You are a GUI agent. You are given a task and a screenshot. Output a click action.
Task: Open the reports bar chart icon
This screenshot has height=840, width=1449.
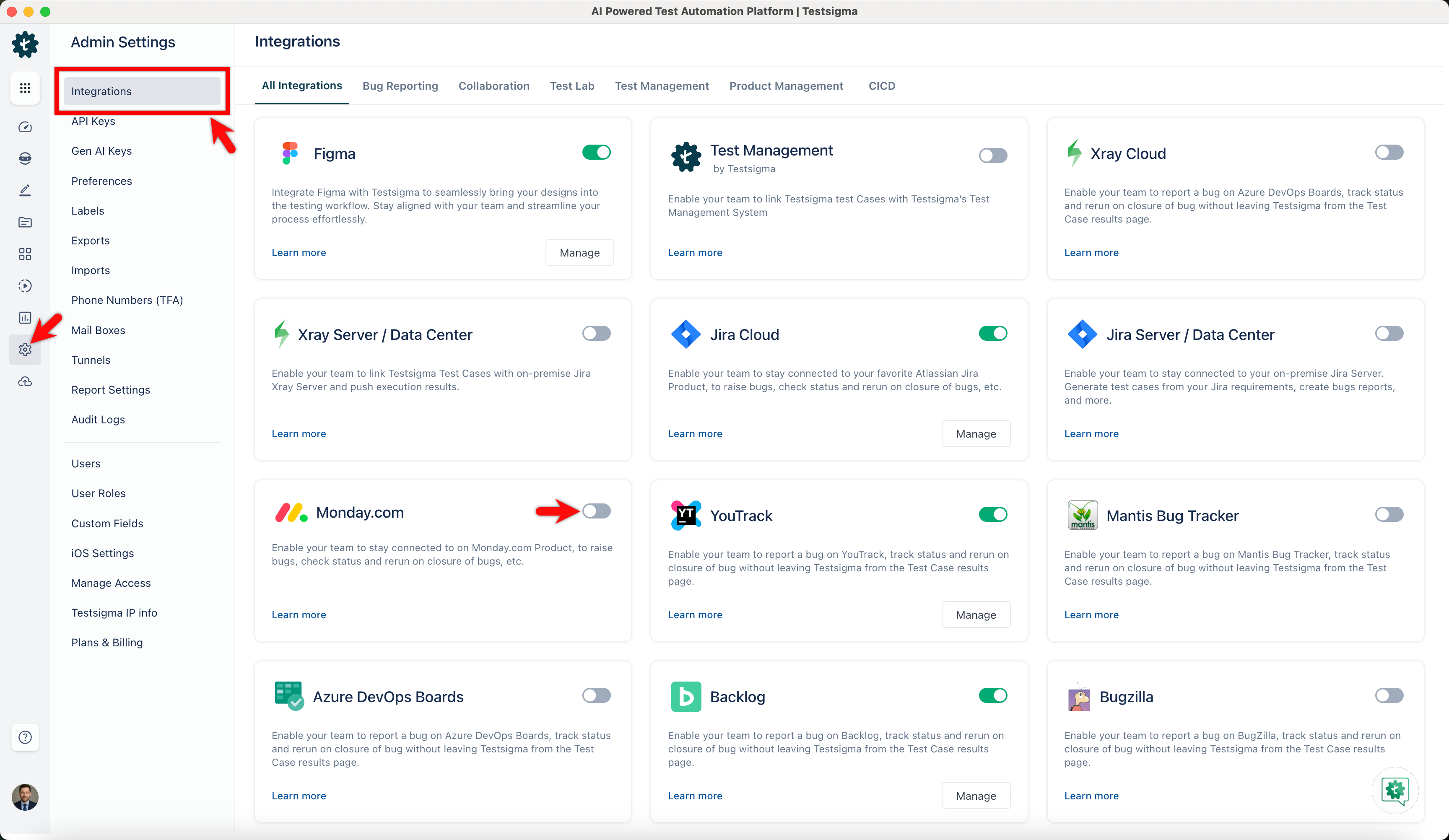[25, 317]
